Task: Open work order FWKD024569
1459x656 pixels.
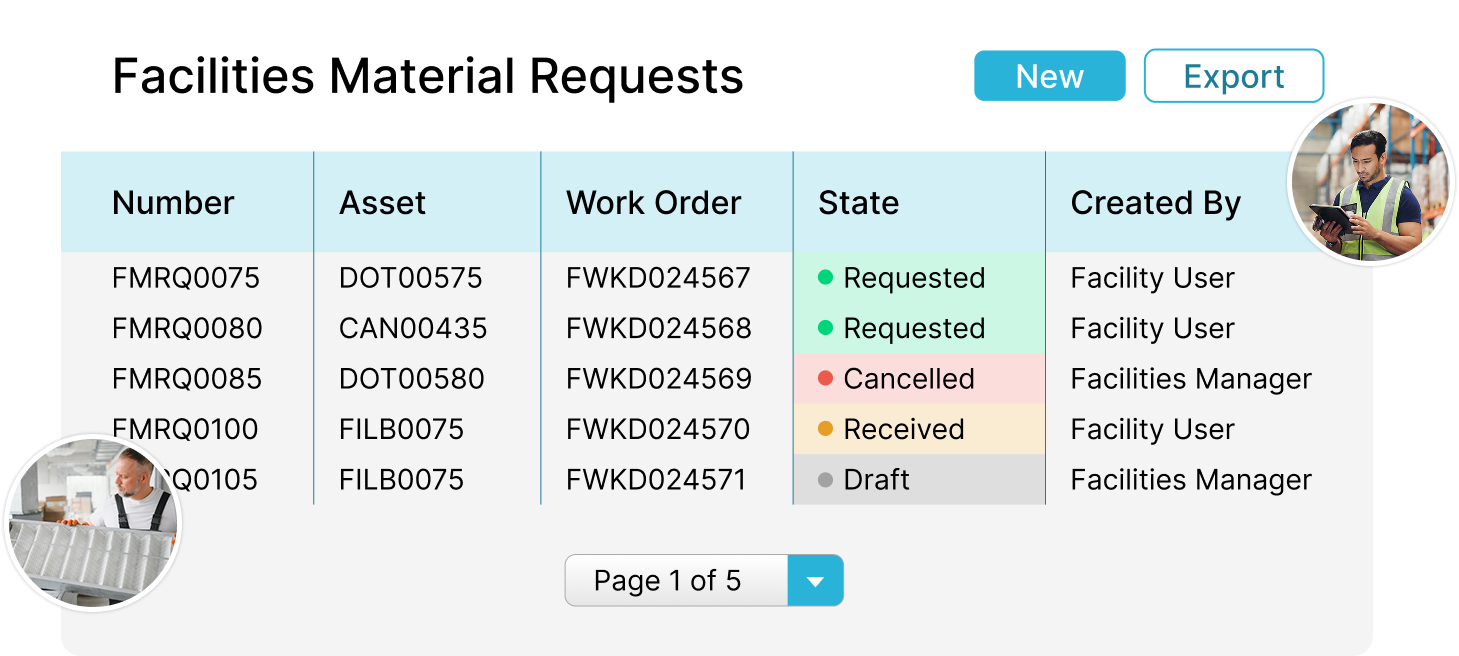Action: pos(659,379)
